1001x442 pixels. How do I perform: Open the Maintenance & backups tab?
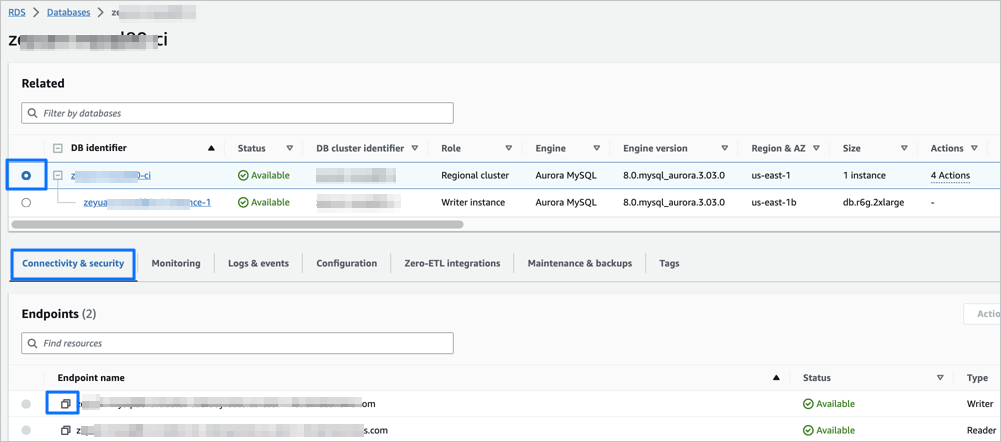pos(580,263)
